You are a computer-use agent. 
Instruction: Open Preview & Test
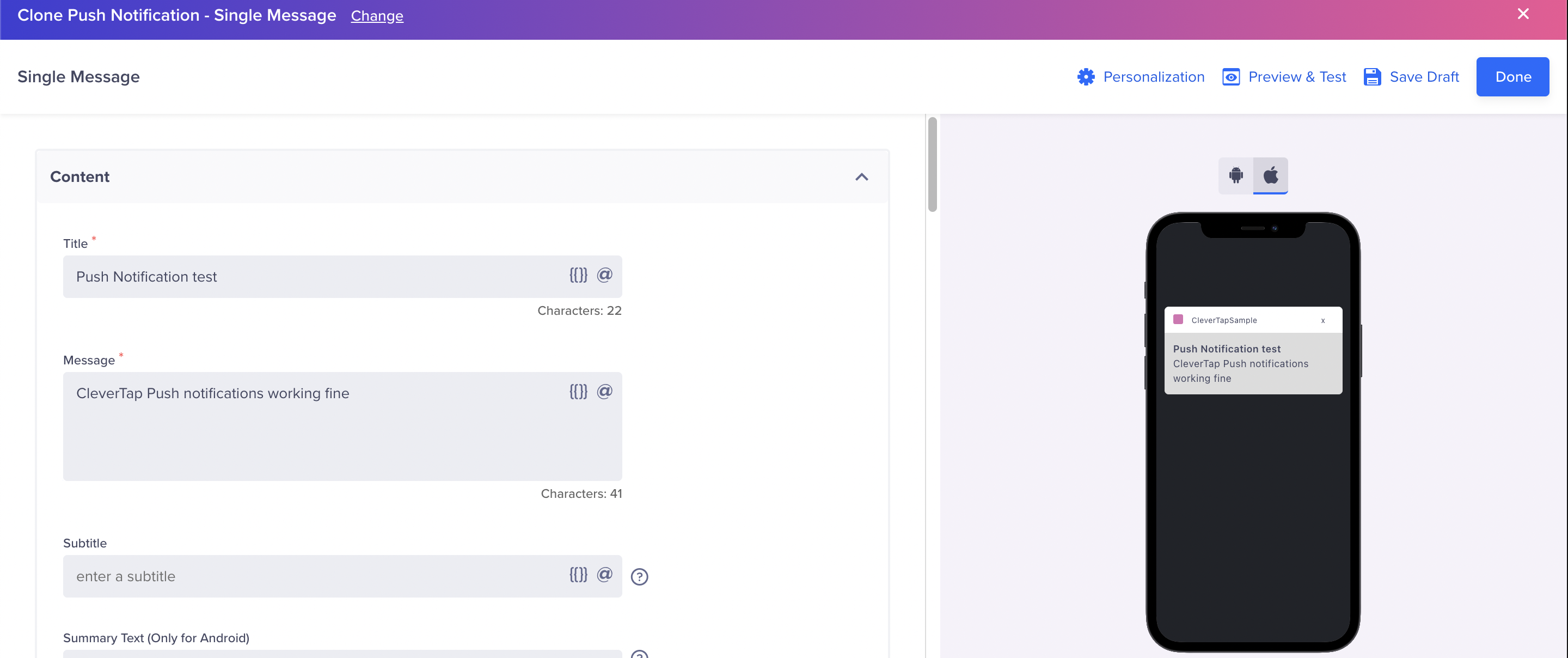click(1284, 77)
